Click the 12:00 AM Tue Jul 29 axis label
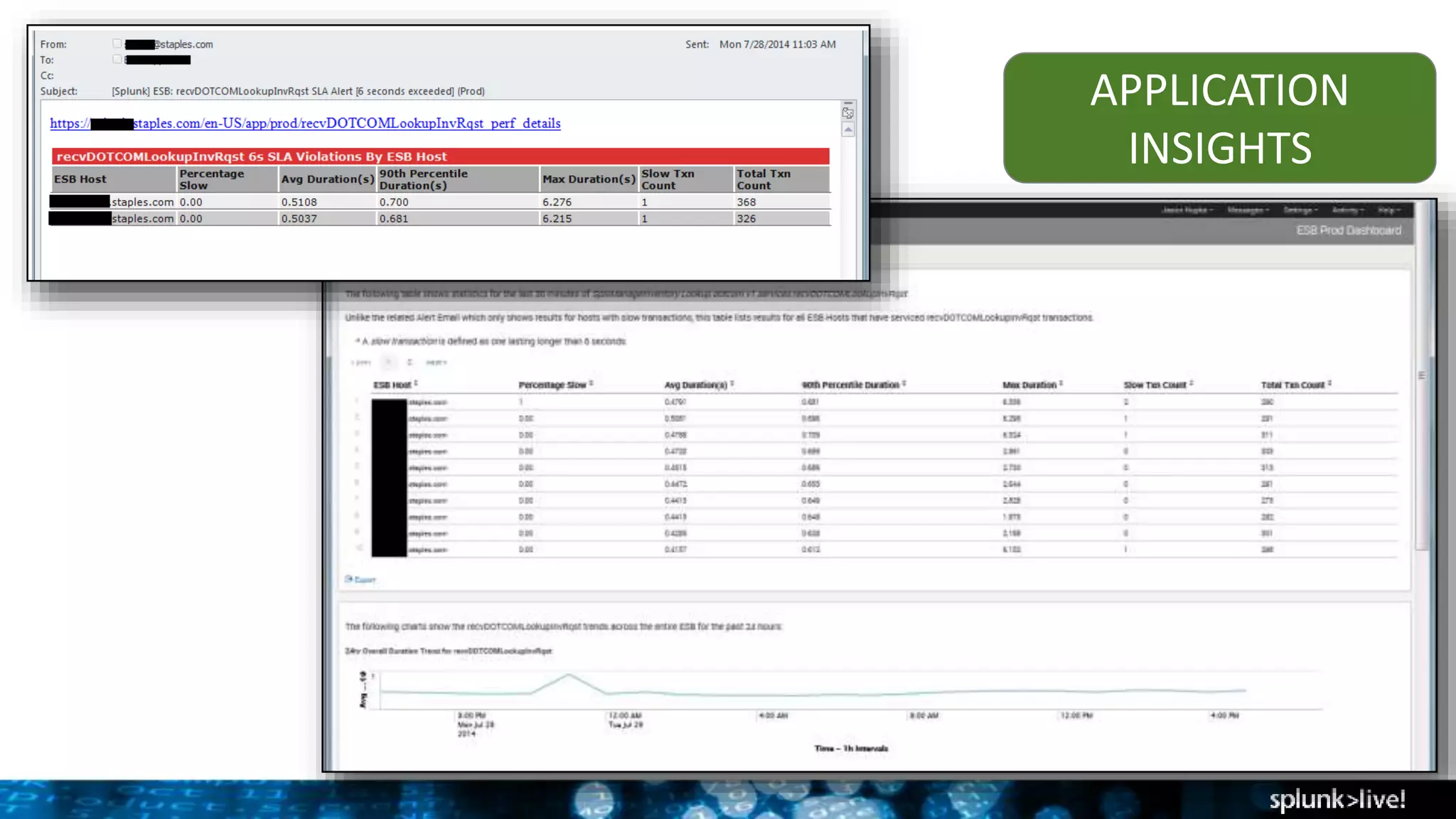Screen dimensions: 1456x819 click(x=626, y=719)
